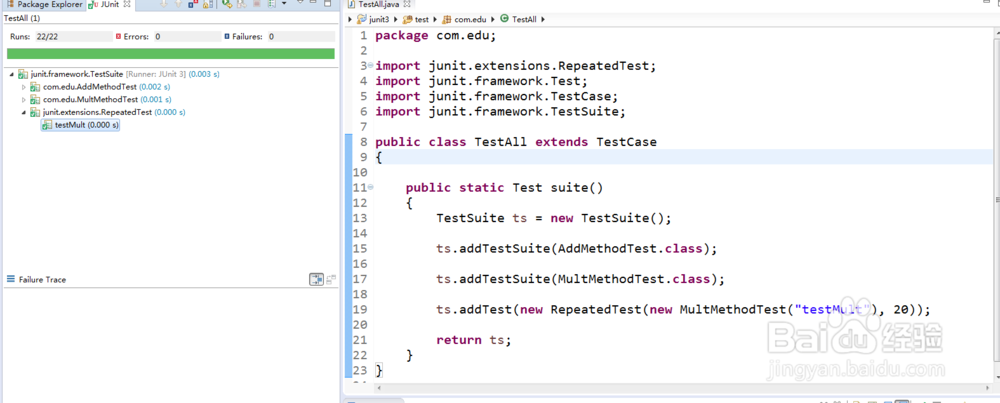This screenshot has height=403, width=1000.
Task: Maximize the JUnit view panel
Action: (327, 3)
